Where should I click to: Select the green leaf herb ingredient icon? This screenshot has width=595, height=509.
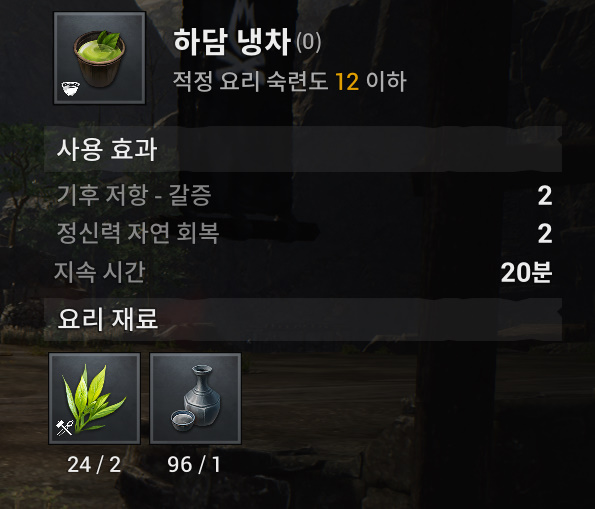pyautogui.click(x=94, y=398)
